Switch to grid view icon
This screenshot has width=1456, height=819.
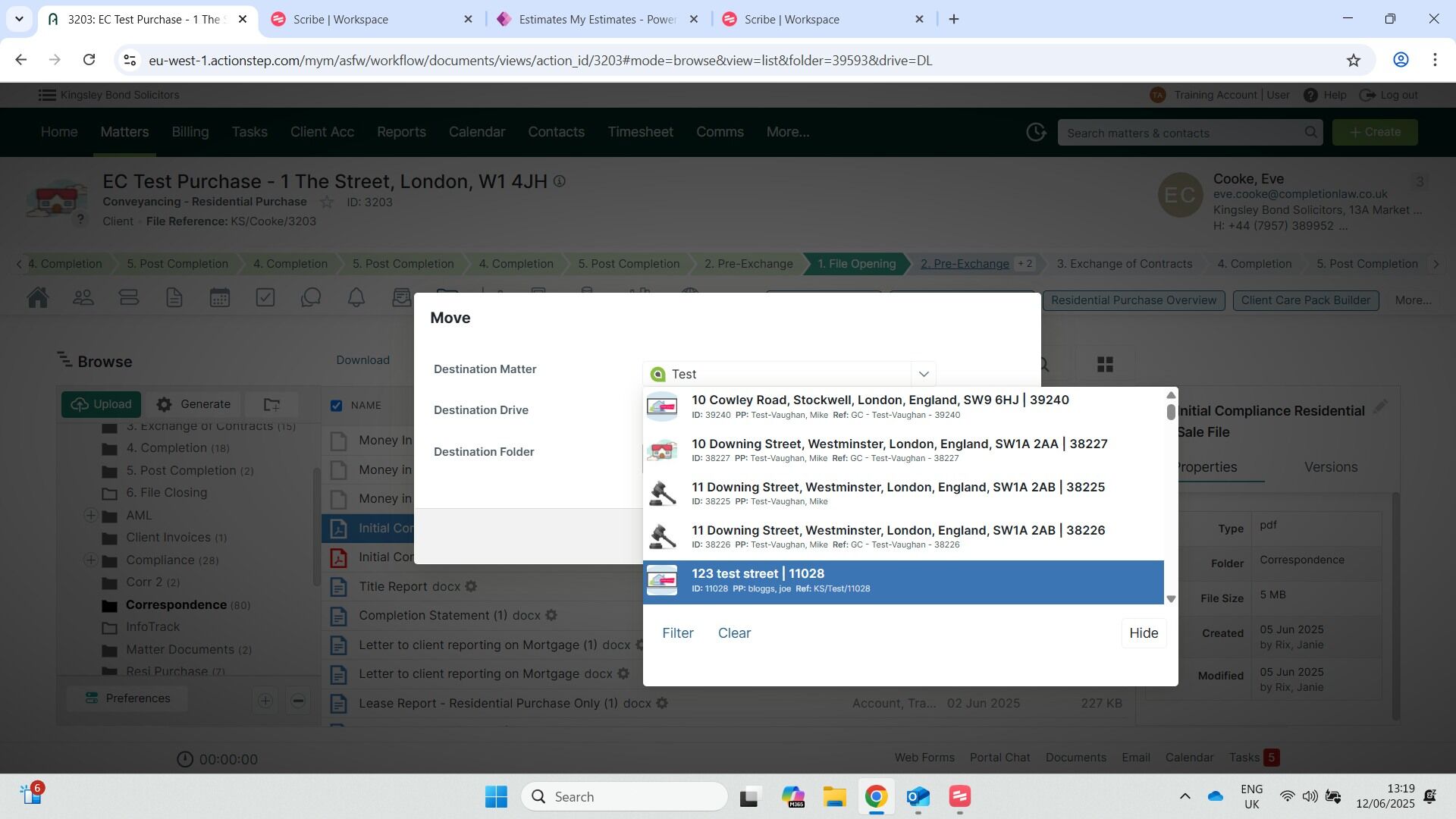click(x=1105, y=365)
